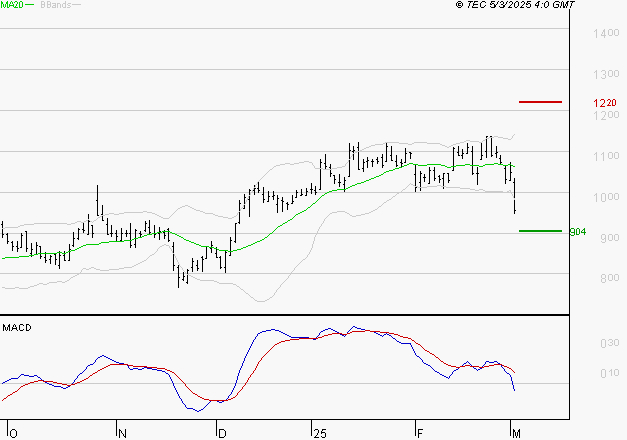Image resolution: width=627 pixels, height=440 pixels.
Task: Click the green support level line
Action: (540, 231)
